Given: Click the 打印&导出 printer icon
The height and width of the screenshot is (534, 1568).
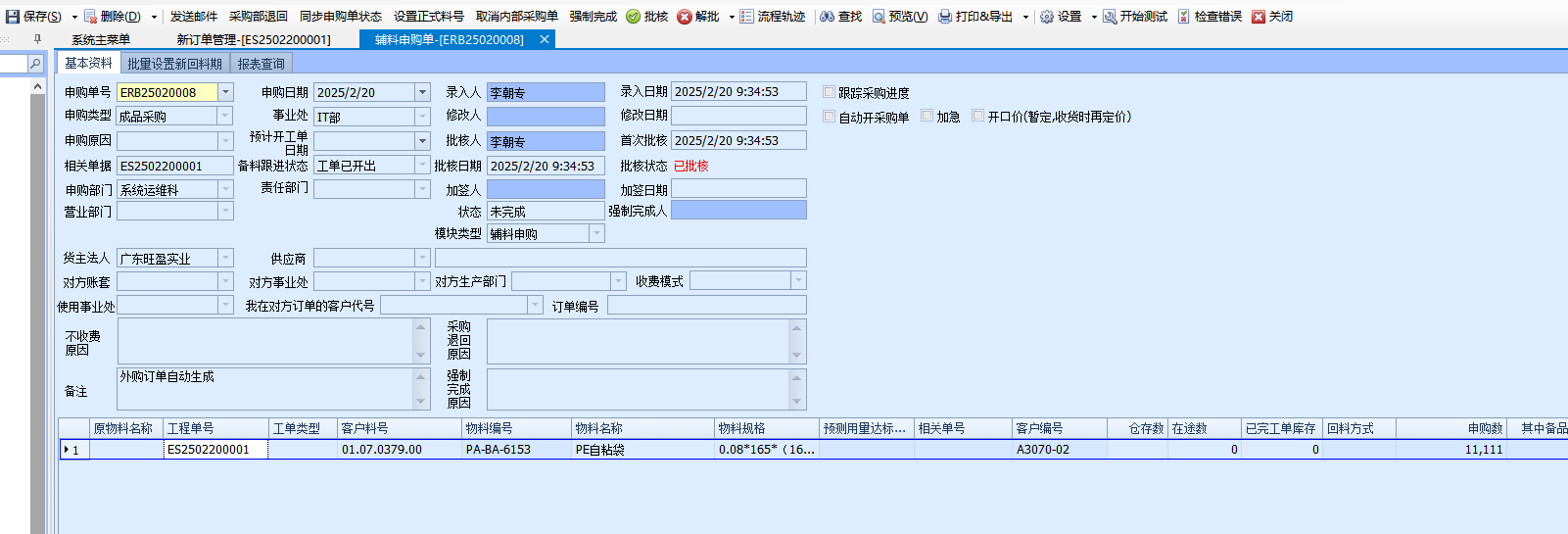Looking at the screenshot, I should [x=945, y=17].
